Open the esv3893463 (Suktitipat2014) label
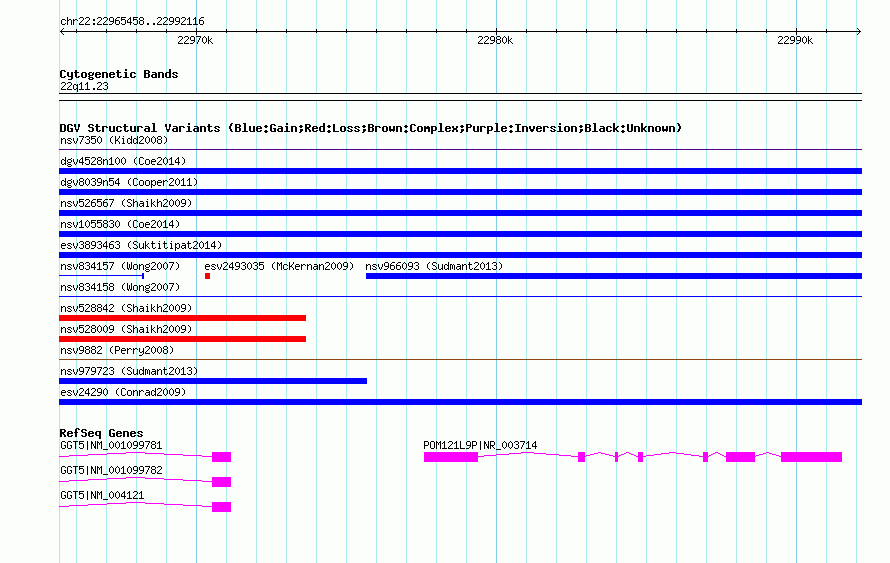Viewport: 890px width, 563px height. point(141,245)
